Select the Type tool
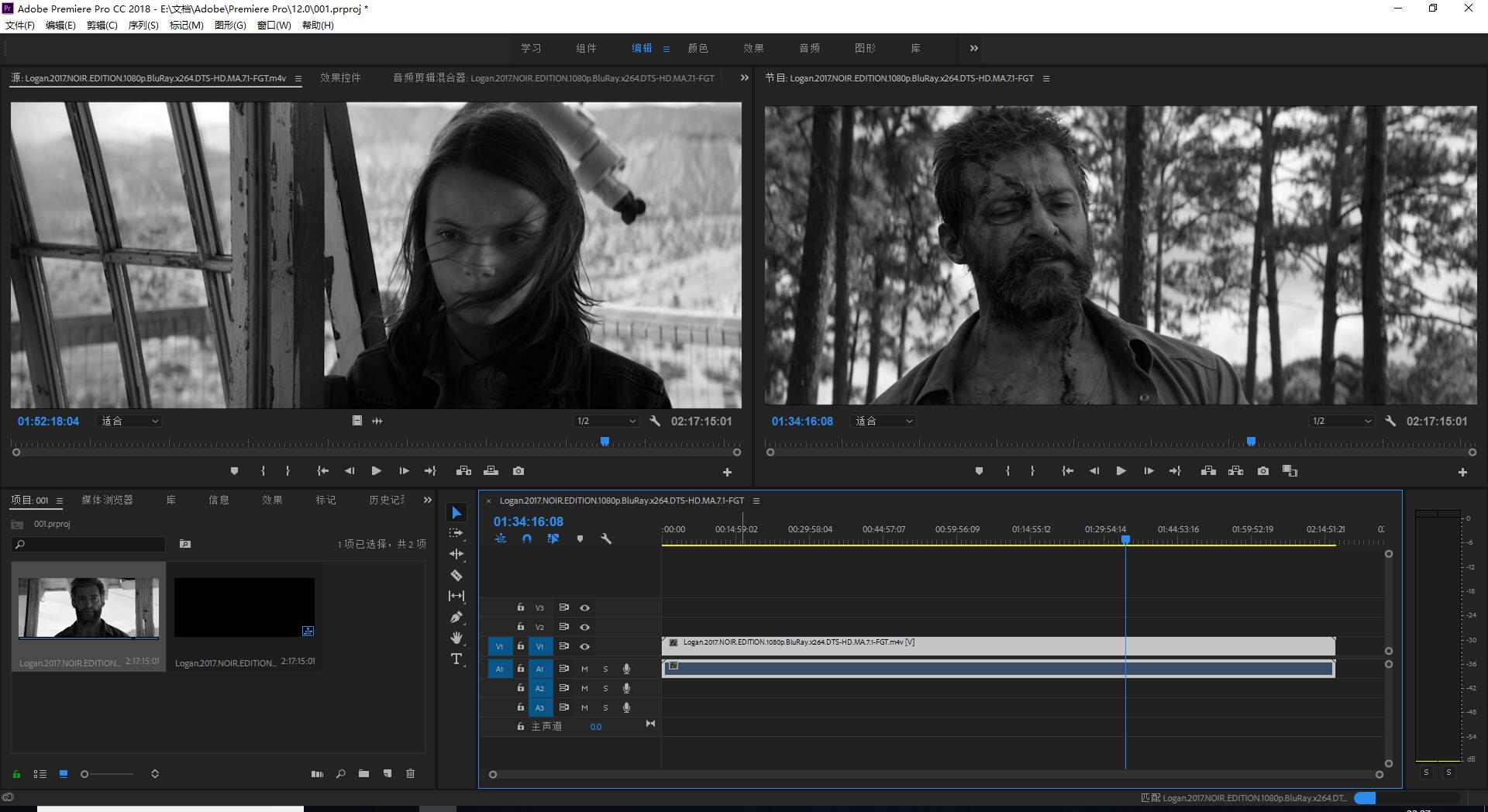 click(456, 659)
